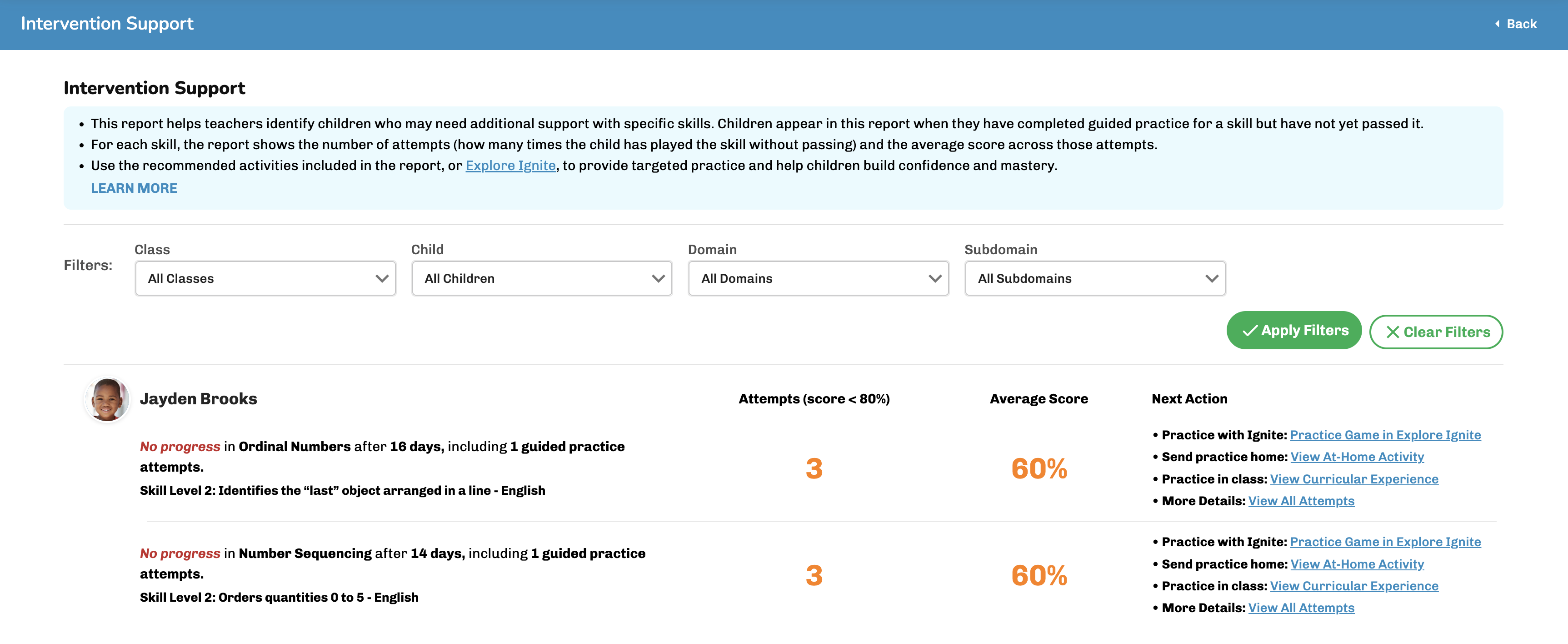Image resolution: width=1568 pixels, height=644 pixels.
Task: Open the Explore Ignite link in the description
Action: pyautogui.click(x=510, y=166)
